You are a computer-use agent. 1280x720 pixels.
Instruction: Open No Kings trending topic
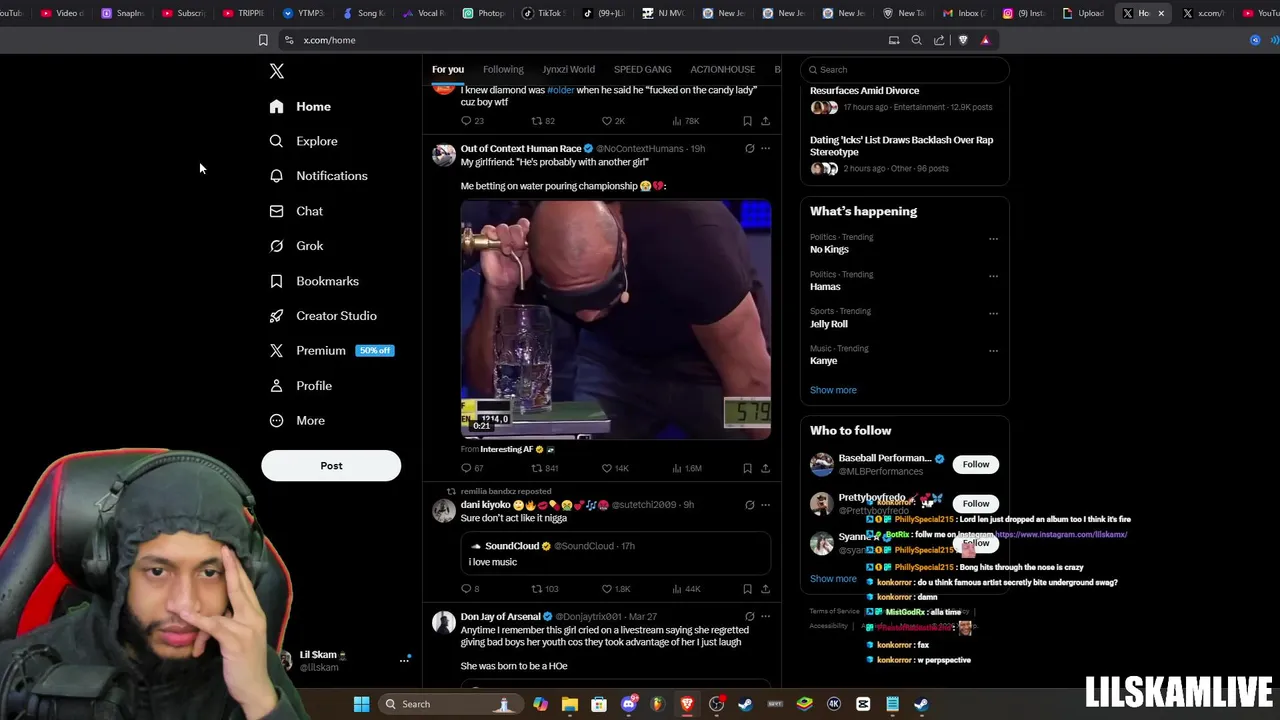tap(829, 250)
